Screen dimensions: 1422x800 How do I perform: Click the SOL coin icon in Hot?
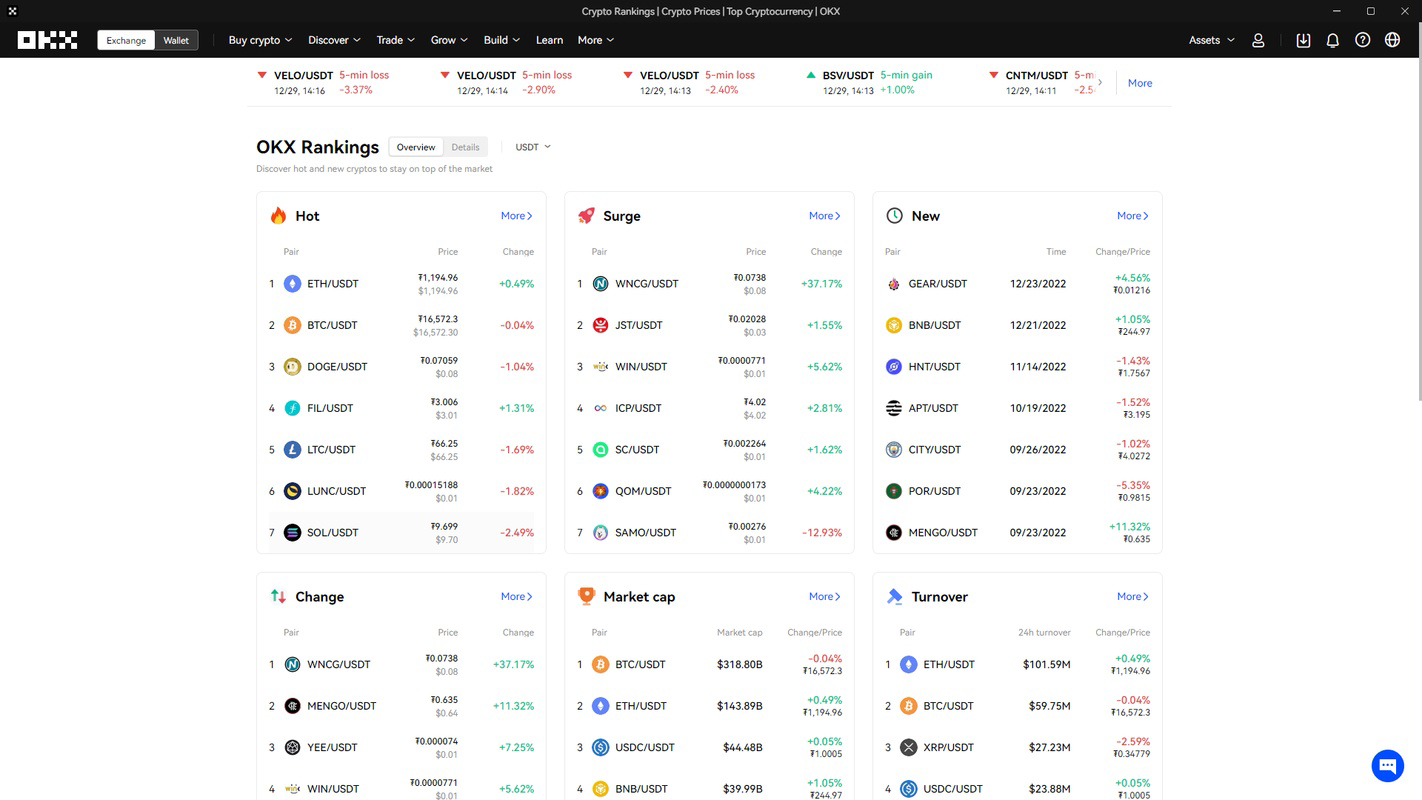coord(292,533)
